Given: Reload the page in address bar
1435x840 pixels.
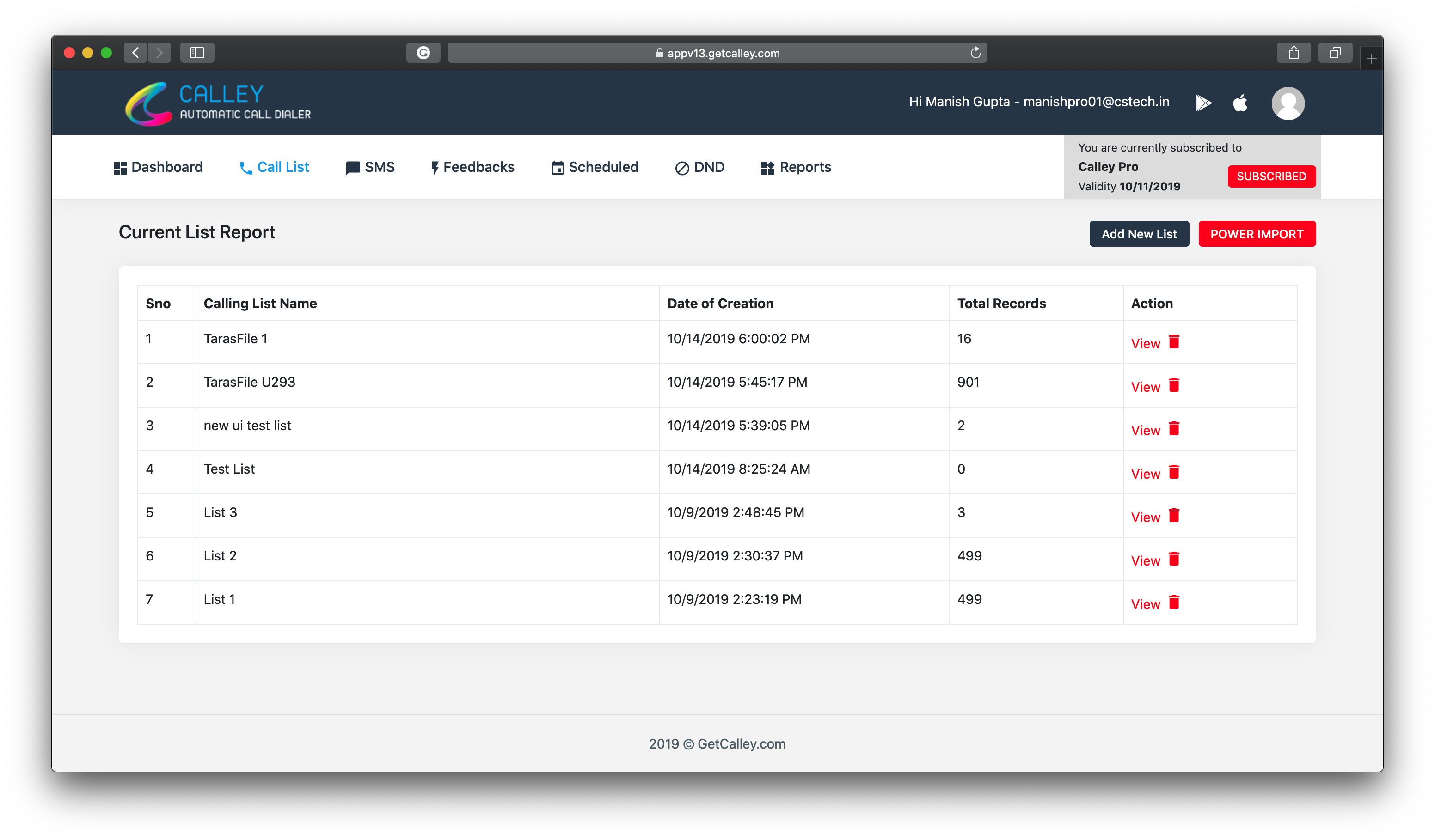Looking at the screenshot, I should tap(975, 53).
